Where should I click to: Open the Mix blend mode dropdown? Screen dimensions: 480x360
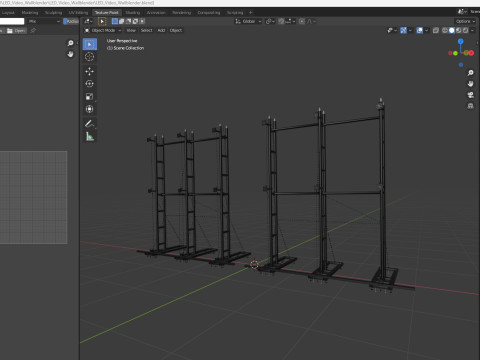coord(44,21)
